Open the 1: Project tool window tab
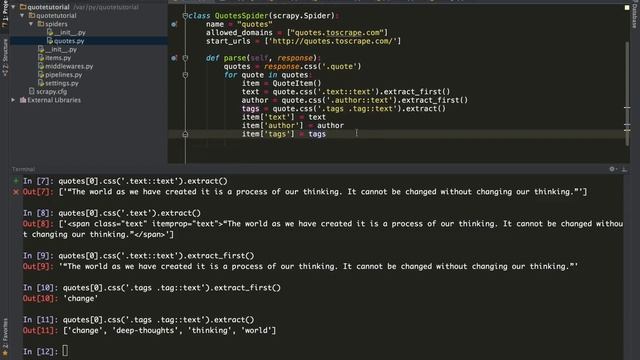The height and width of the screenshot is (360, 640). [x=5, y=15]
